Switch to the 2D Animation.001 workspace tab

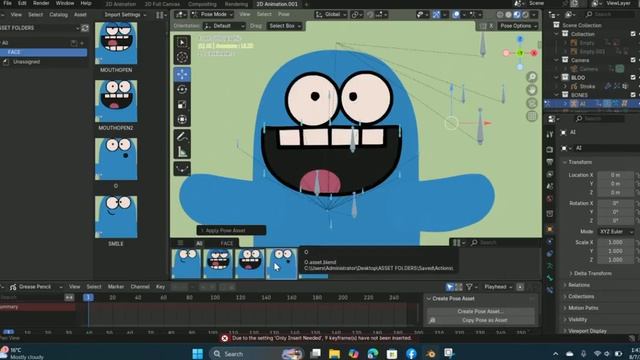(x=277, y=4)
